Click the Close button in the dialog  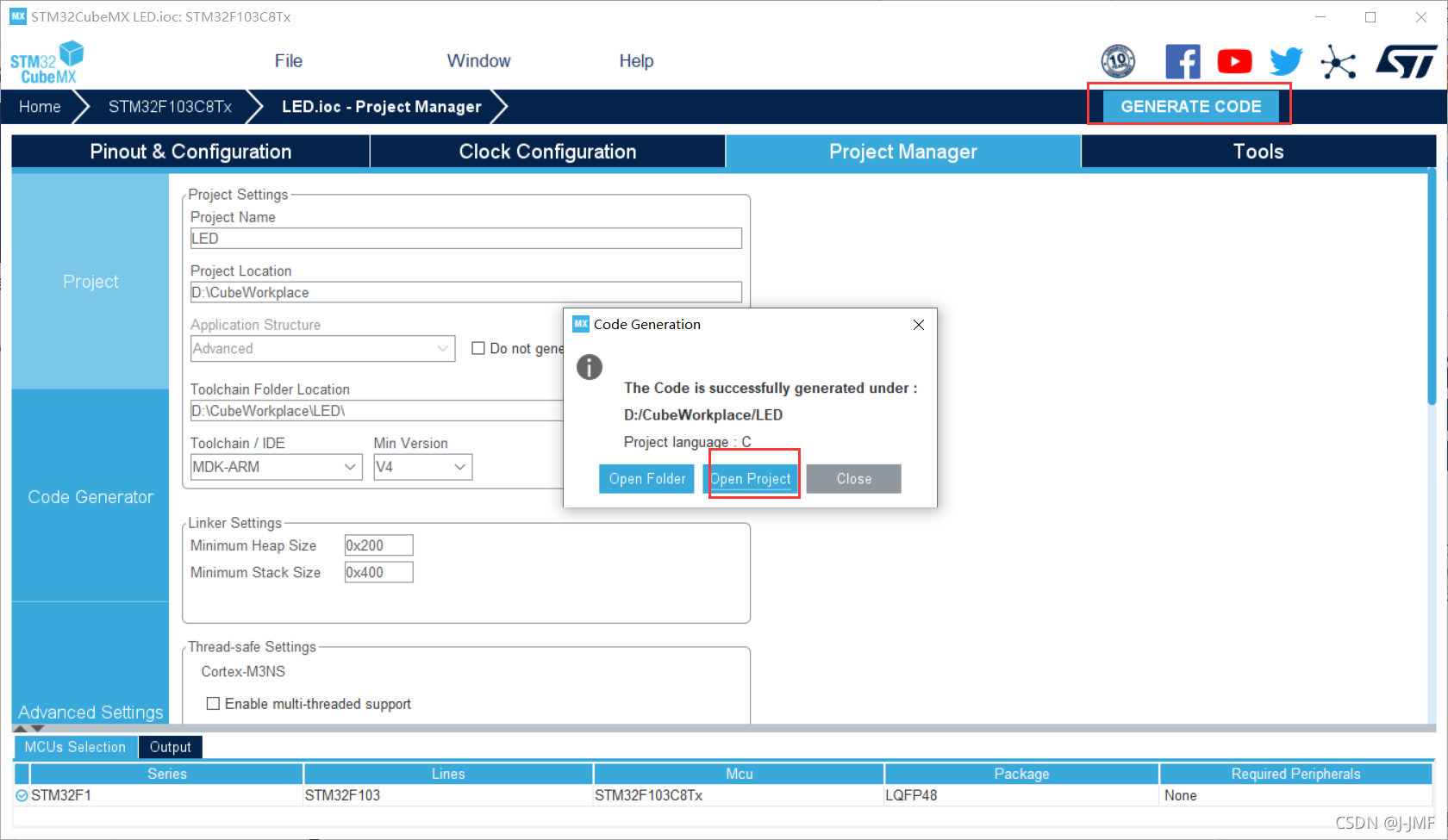pos(853,479)
